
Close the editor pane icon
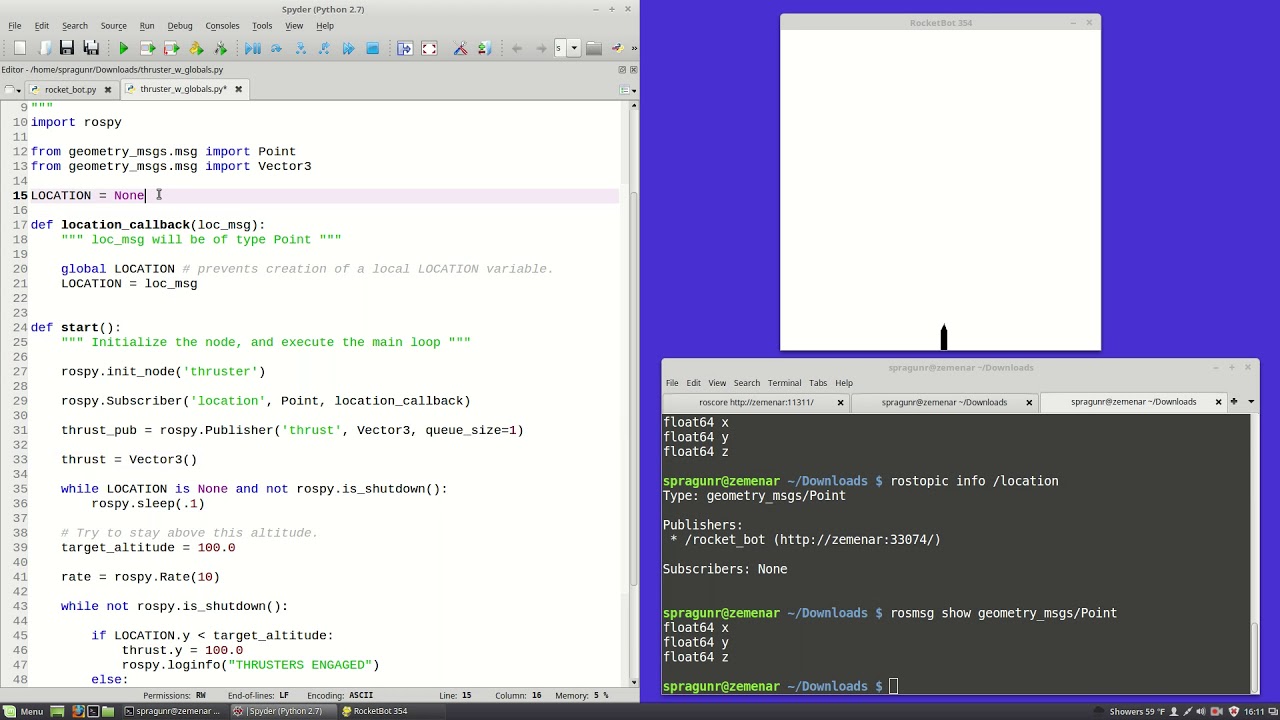coord(633,69)
